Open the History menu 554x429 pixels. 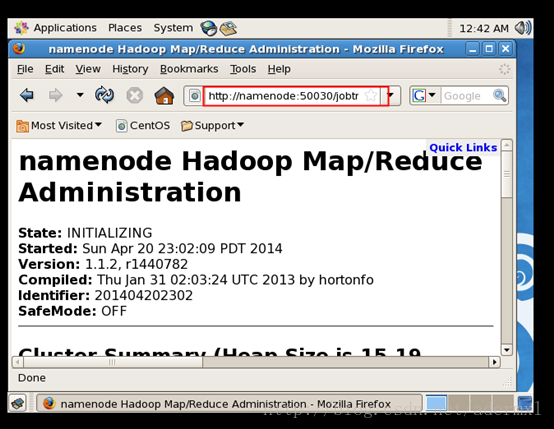pyautogui.click(x=130, y=69)
